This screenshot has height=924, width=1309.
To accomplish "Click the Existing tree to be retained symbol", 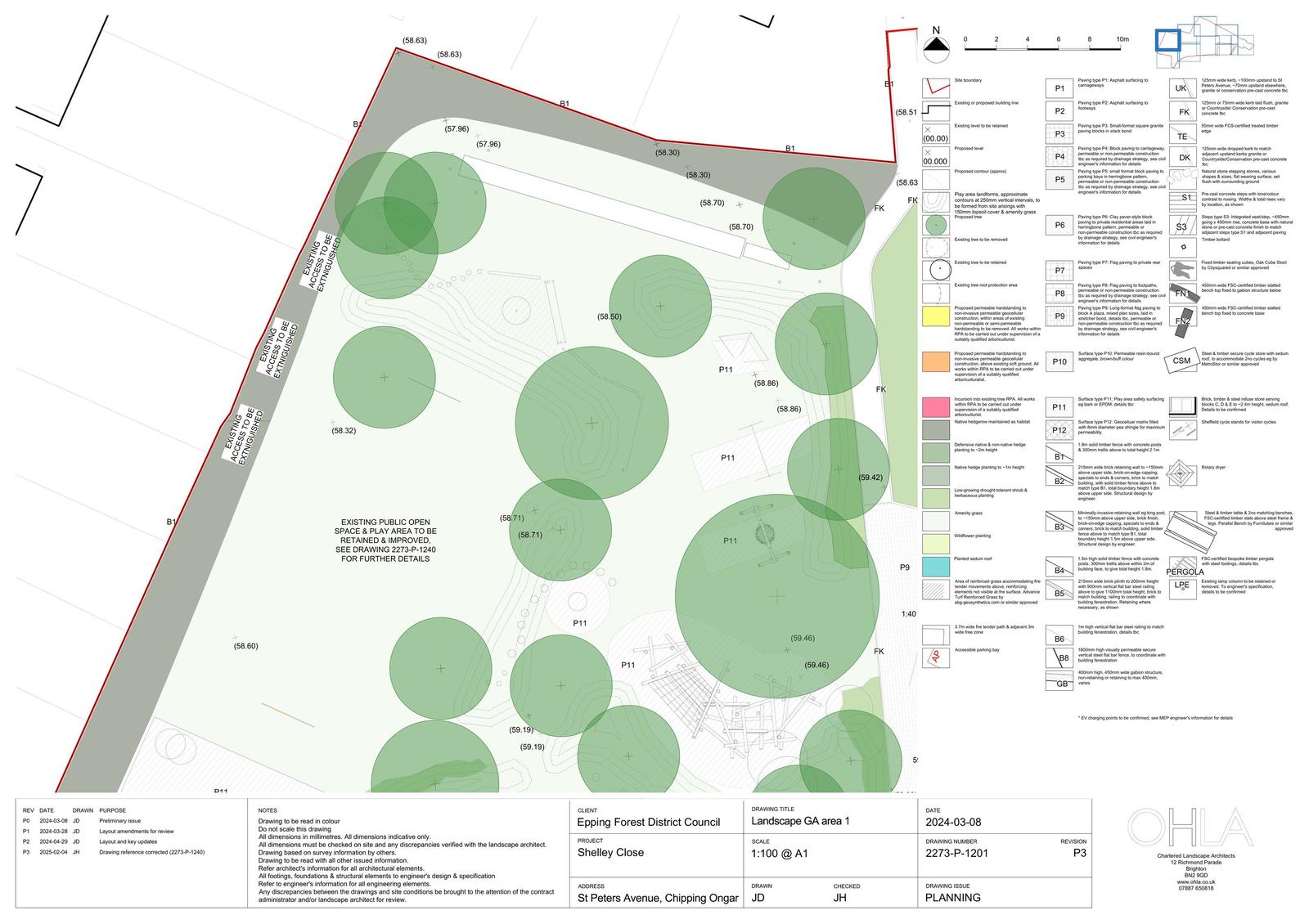I will [935, 270].
